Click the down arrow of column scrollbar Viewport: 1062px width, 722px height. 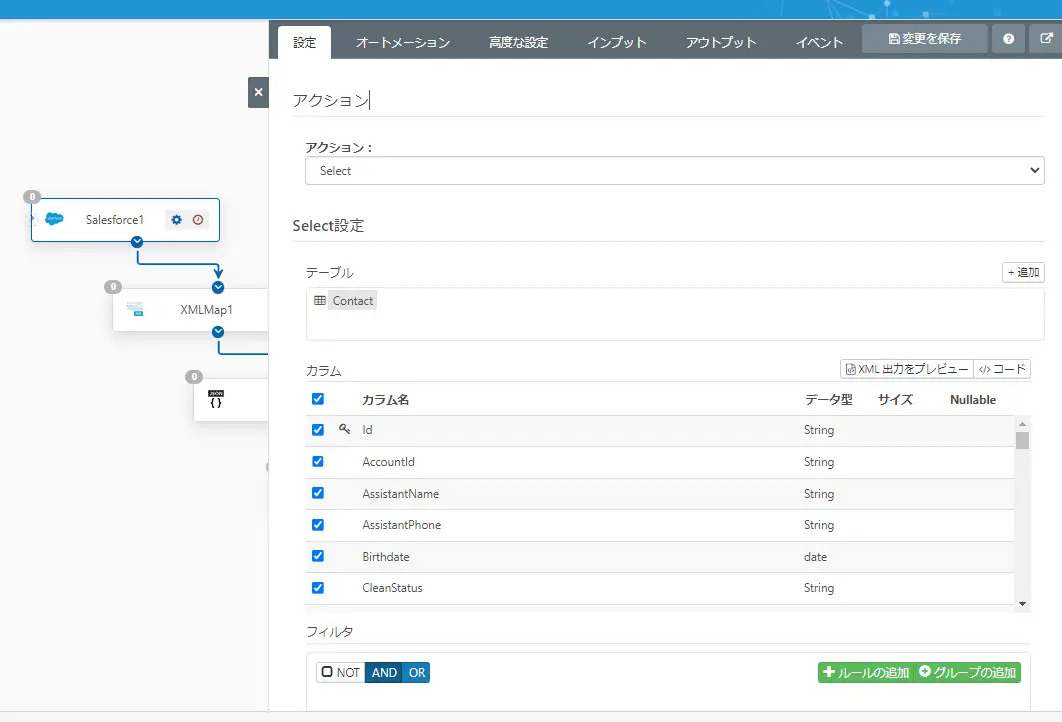coord(1023,603)
